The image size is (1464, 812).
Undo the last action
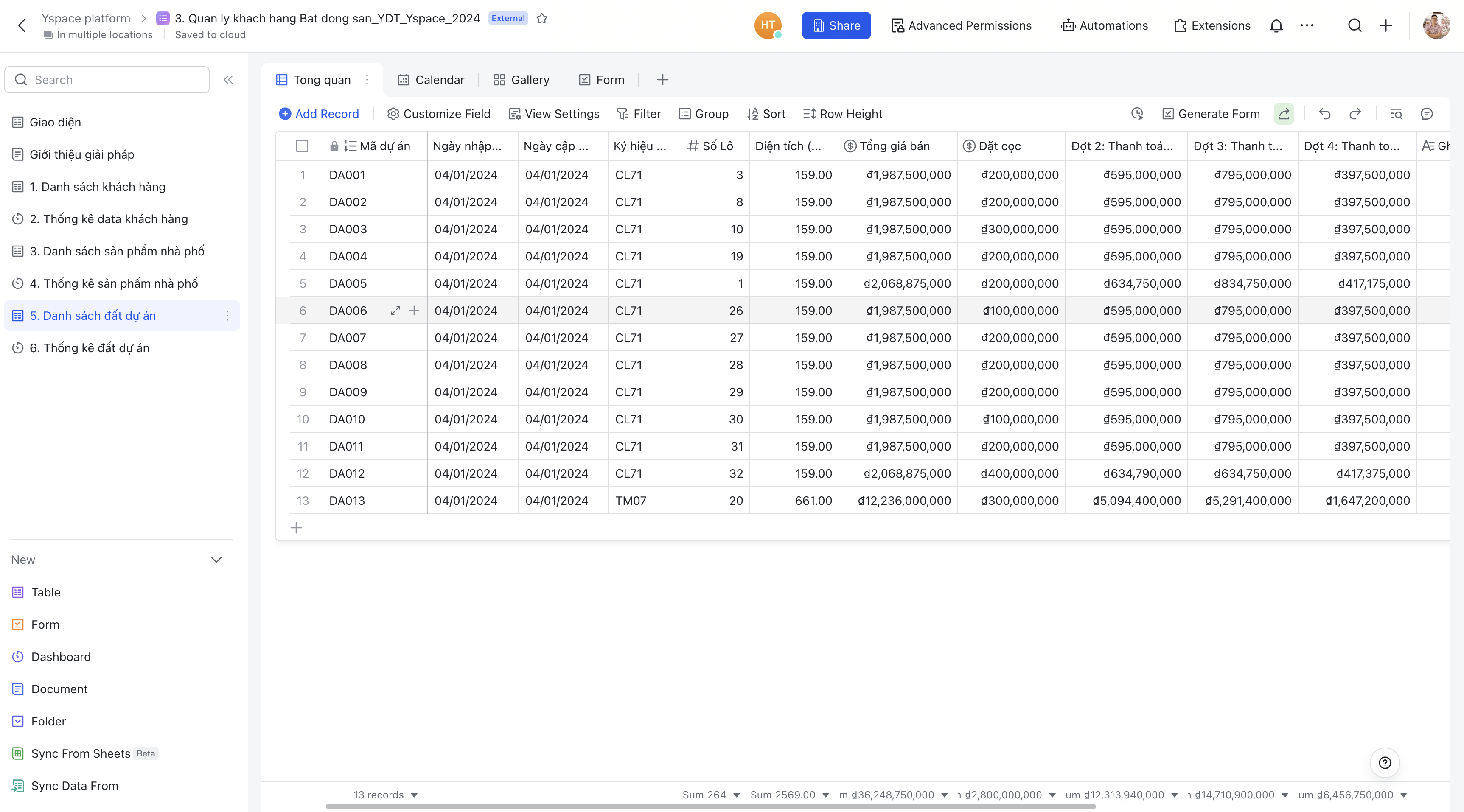click(1325, 114)
